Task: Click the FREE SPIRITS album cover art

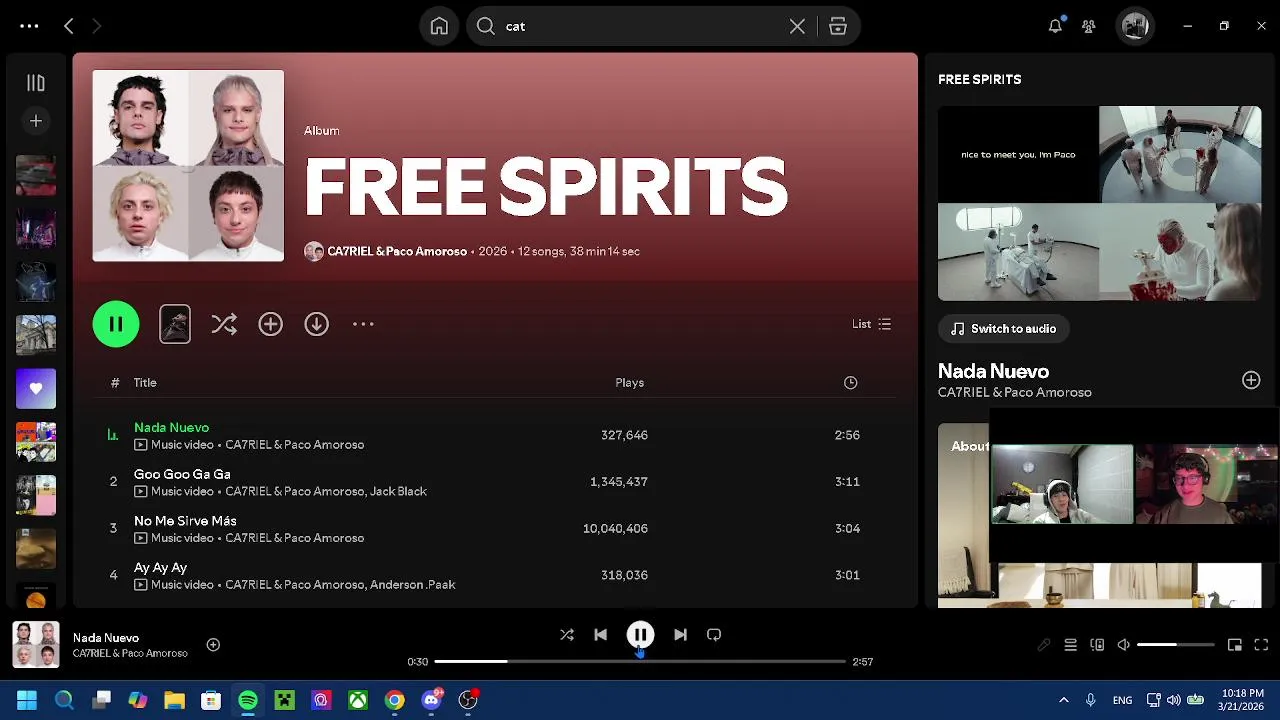Action: coord(188,165)
